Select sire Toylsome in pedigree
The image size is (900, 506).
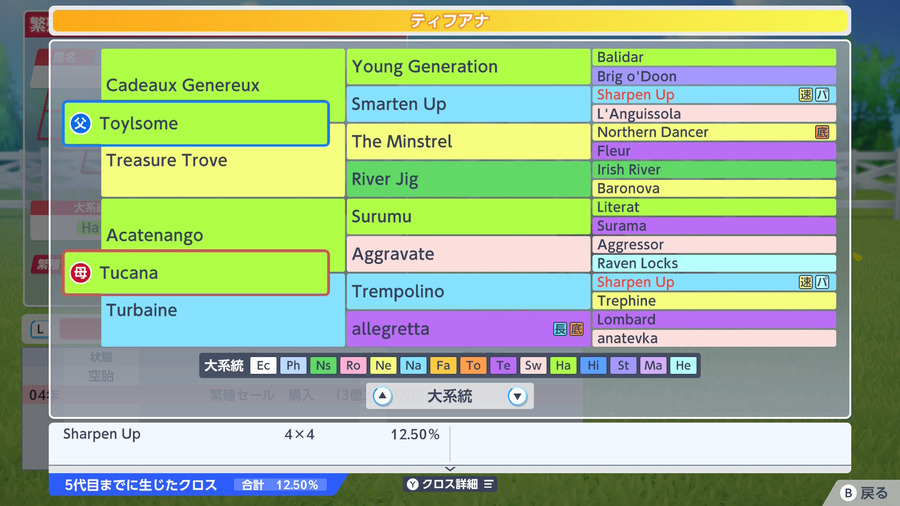coord(196,123)
